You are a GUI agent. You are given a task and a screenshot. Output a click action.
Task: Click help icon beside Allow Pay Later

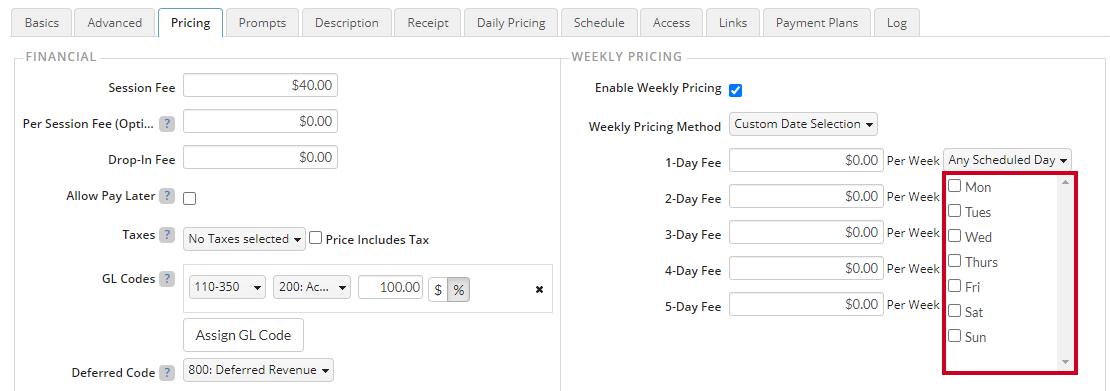click(166, 196)
